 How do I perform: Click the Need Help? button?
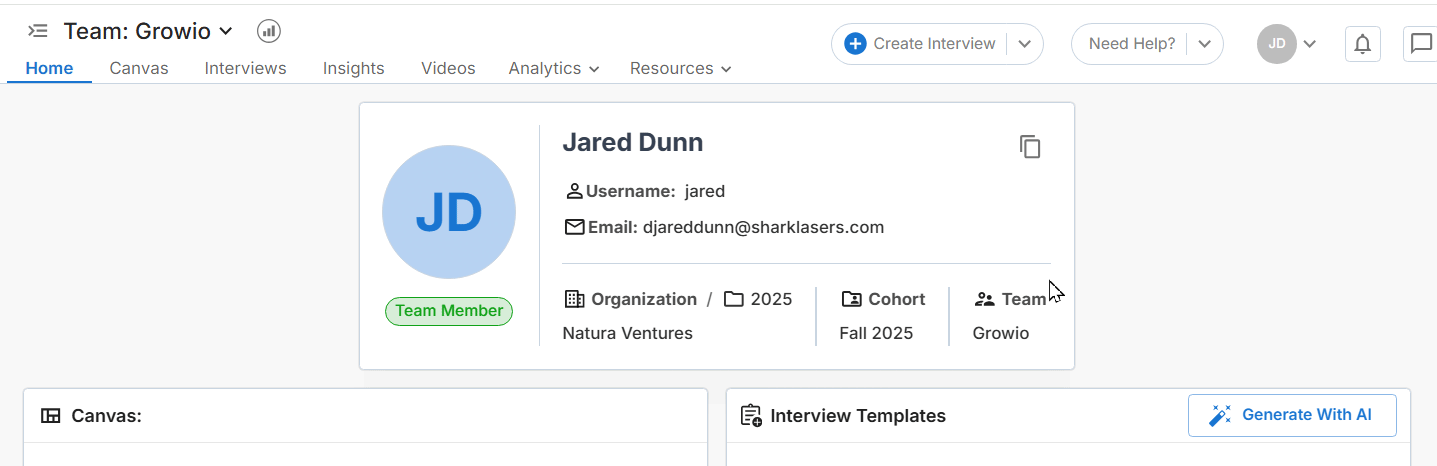point(1131,44)
